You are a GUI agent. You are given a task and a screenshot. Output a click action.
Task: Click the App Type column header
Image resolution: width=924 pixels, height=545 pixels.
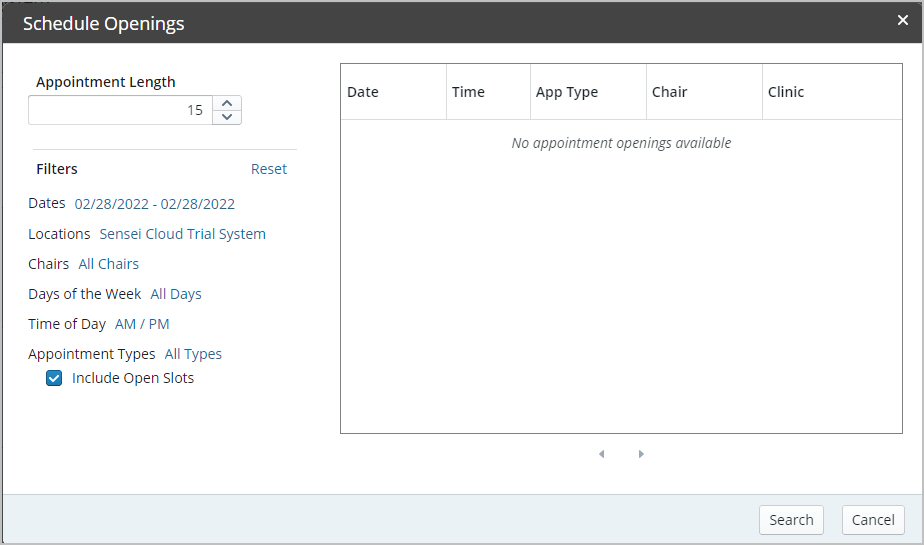[x=567, y=92]
